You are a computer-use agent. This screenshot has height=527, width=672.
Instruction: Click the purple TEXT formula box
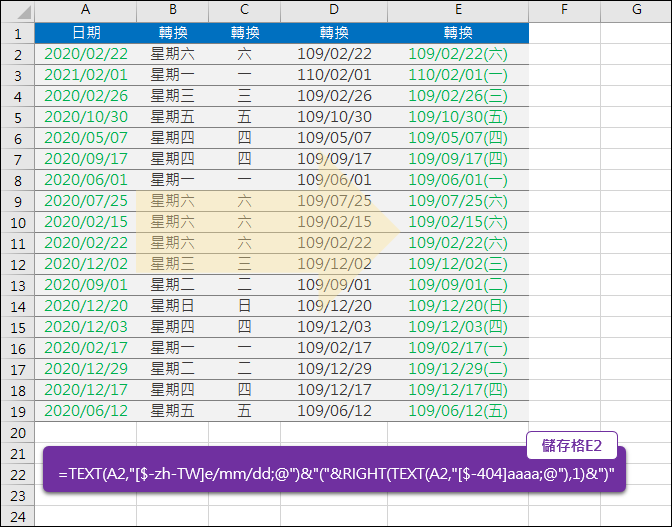(x=334, y=470)
